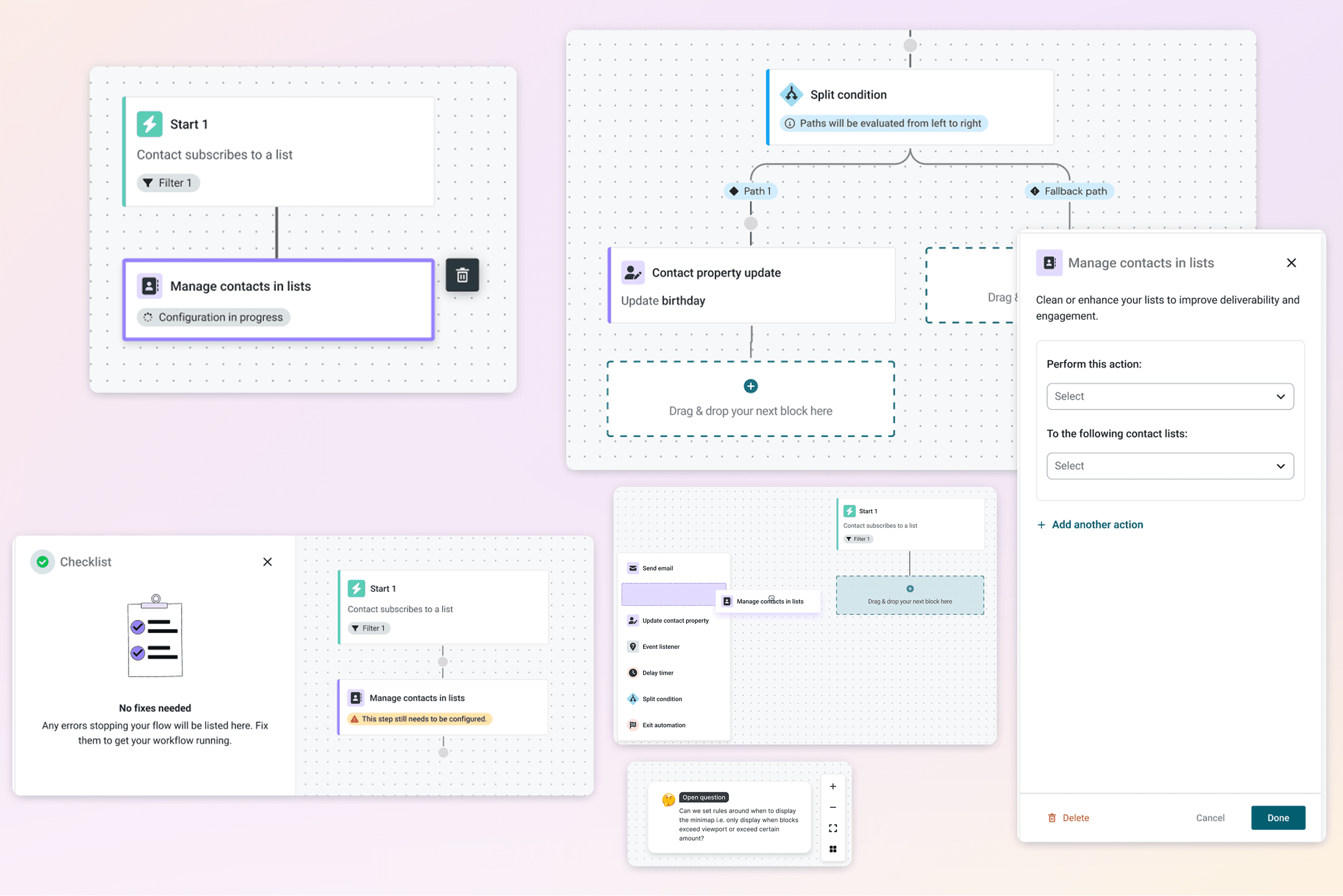Click the fit-to-screen brackets icon

pyautogui.click(x=833, y=828)
